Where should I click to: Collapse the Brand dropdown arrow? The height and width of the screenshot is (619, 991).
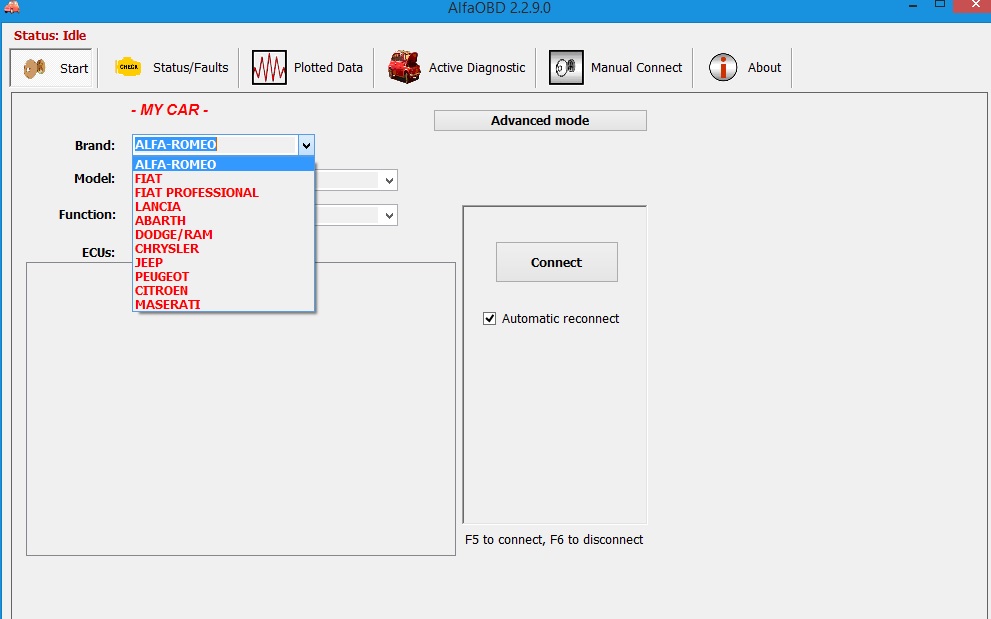click(x=306, y=145)
